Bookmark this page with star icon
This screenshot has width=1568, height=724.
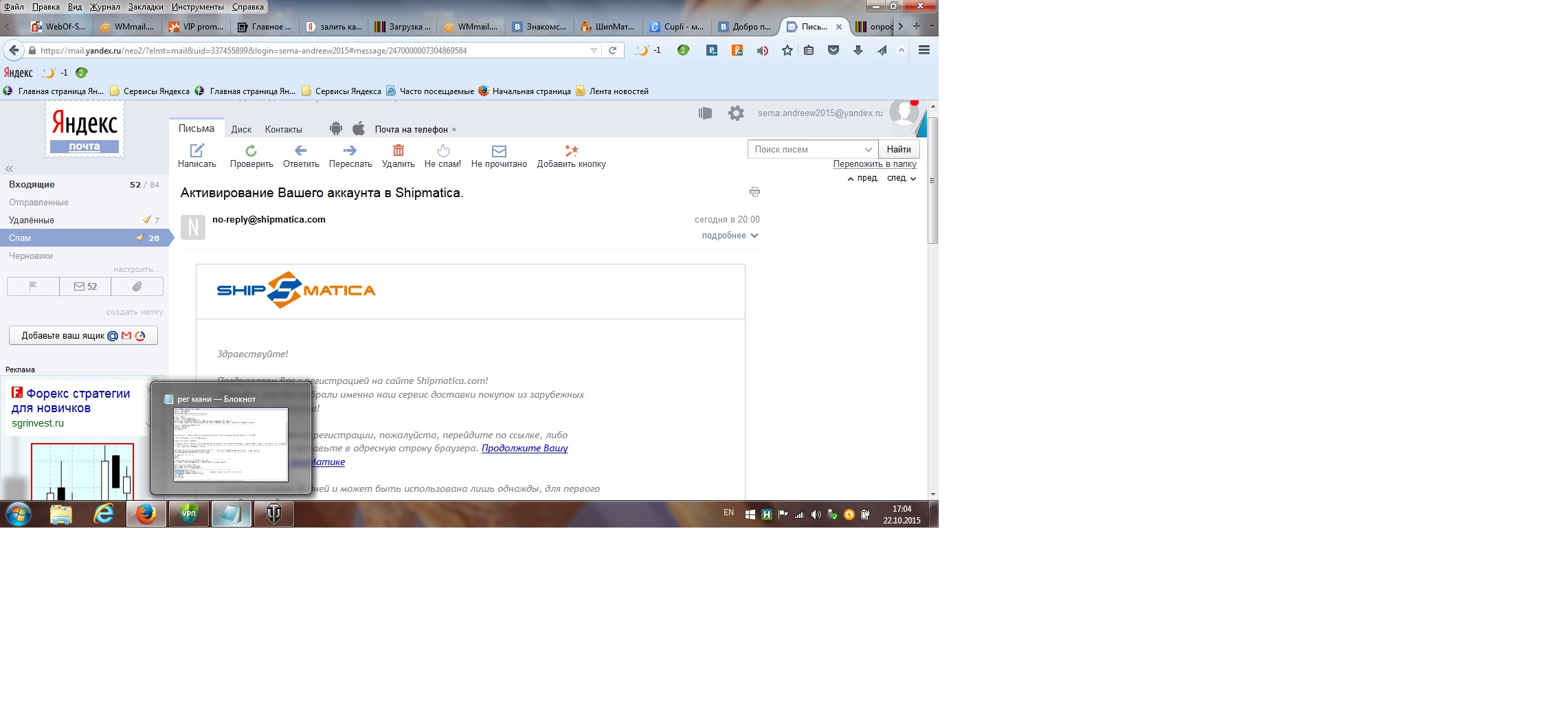pyautogui.click(x=787, y=50)
